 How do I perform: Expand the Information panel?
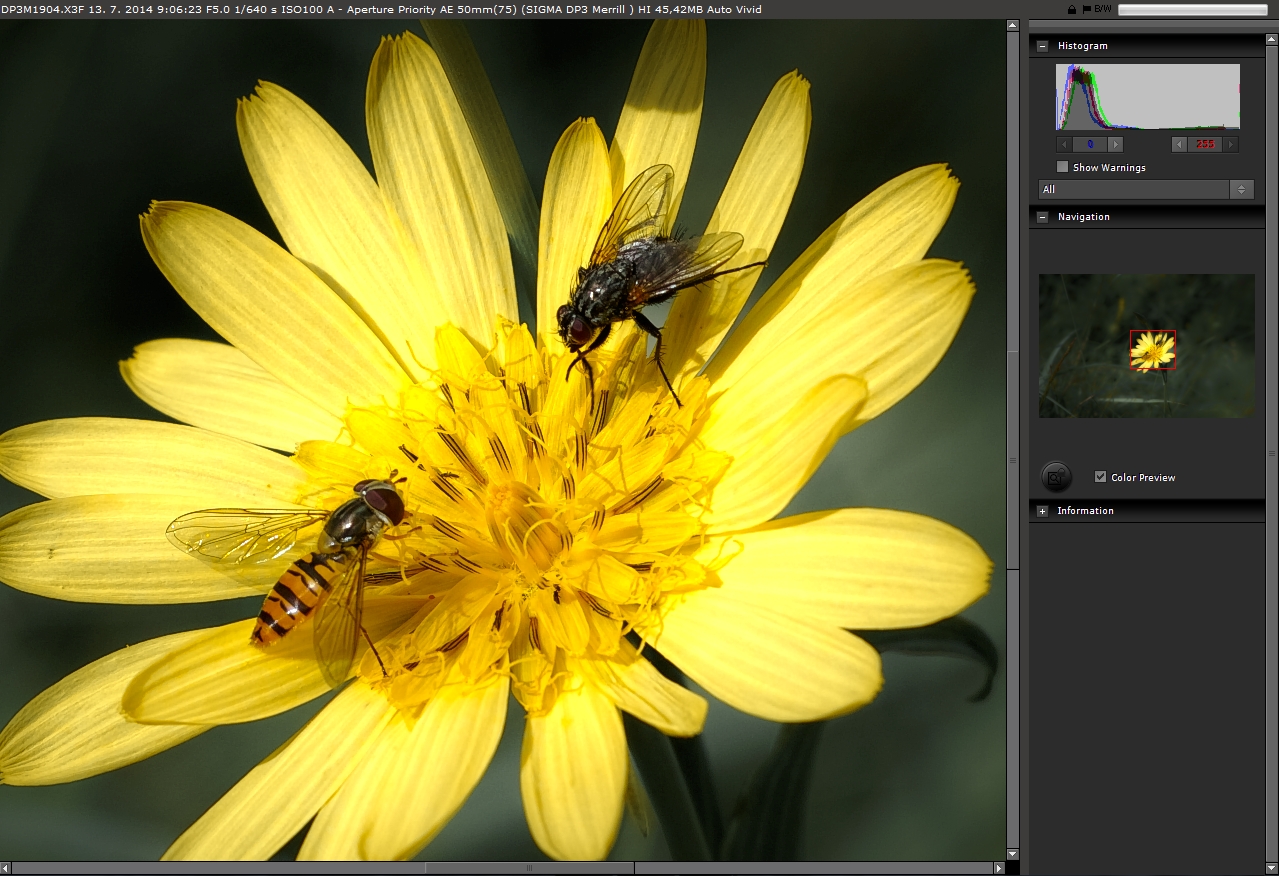(1043, 511)
